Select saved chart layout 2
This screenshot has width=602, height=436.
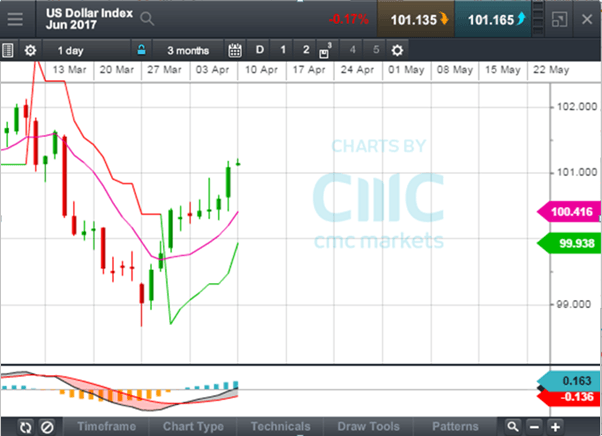[306, 50]
